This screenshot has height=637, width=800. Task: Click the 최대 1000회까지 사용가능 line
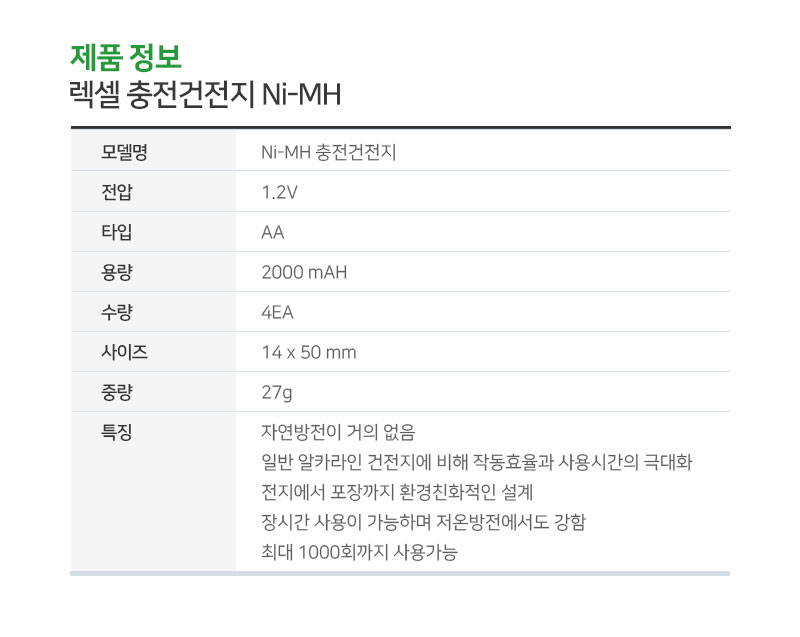[x=360, y=552]
